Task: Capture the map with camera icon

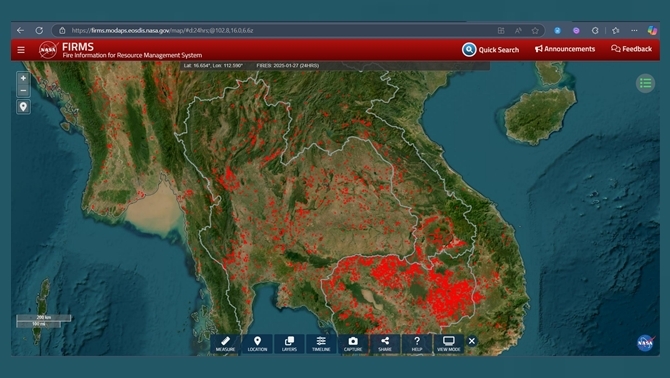Action: [353, 343]
